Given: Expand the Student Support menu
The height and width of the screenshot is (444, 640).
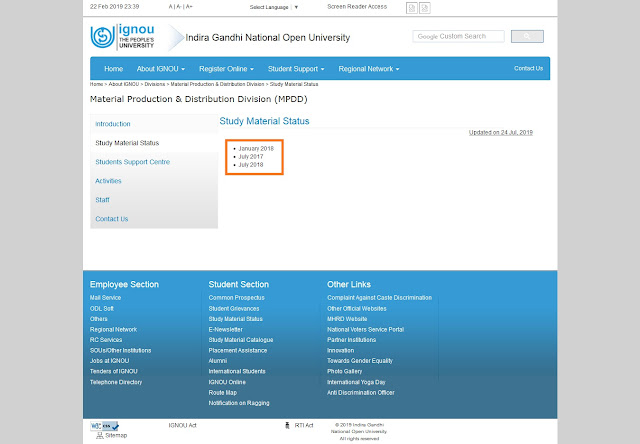Looking at the screenshot, I should 296,69.
